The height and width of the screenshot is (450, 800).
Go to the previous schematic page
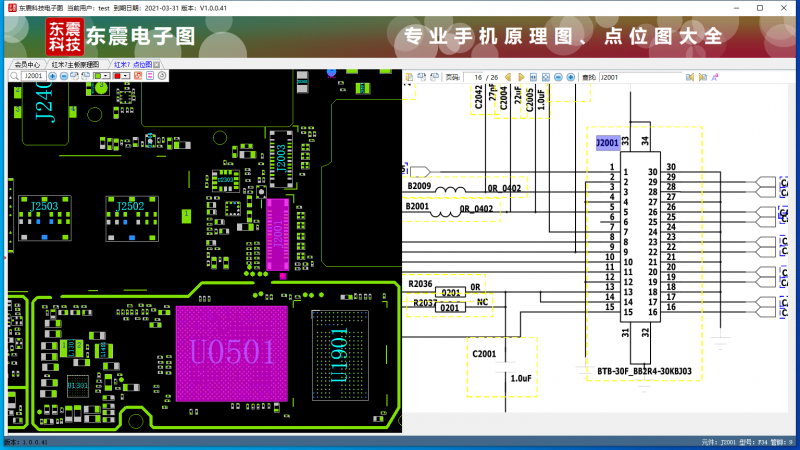508,77
